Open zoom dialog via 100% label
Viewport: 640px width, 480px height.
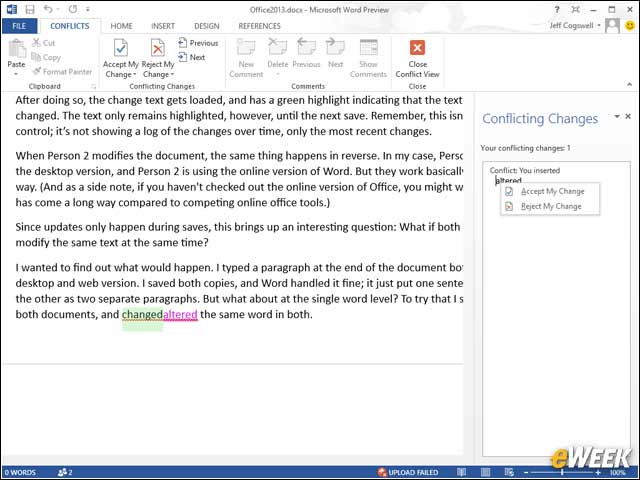[x=618, y=473]
